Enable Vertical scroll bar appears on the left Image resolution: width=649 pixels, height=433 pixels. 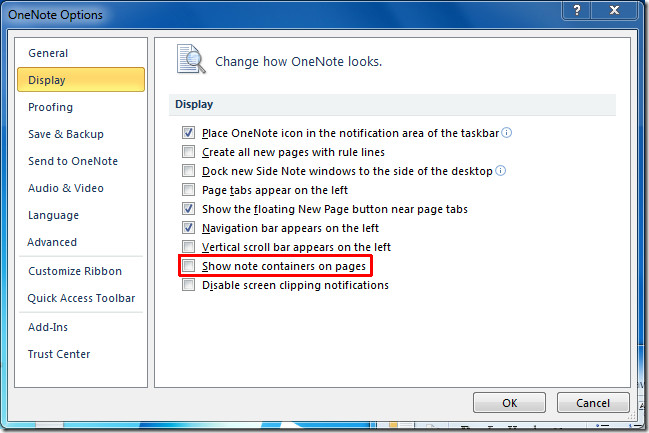coord(188,247)
